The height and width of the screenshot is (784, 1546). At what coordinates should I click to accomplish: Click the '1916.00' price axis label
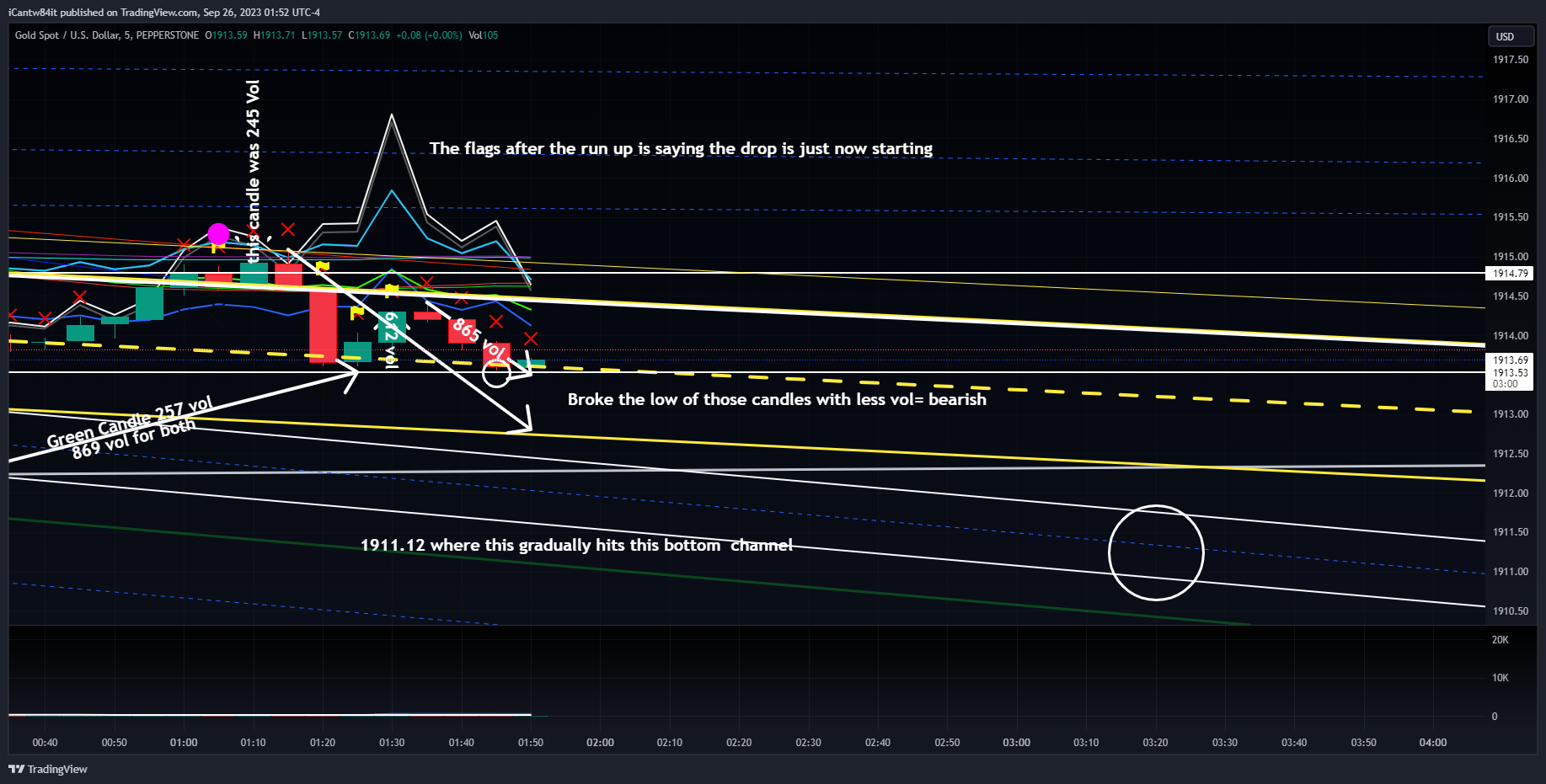pos(1510,179)
